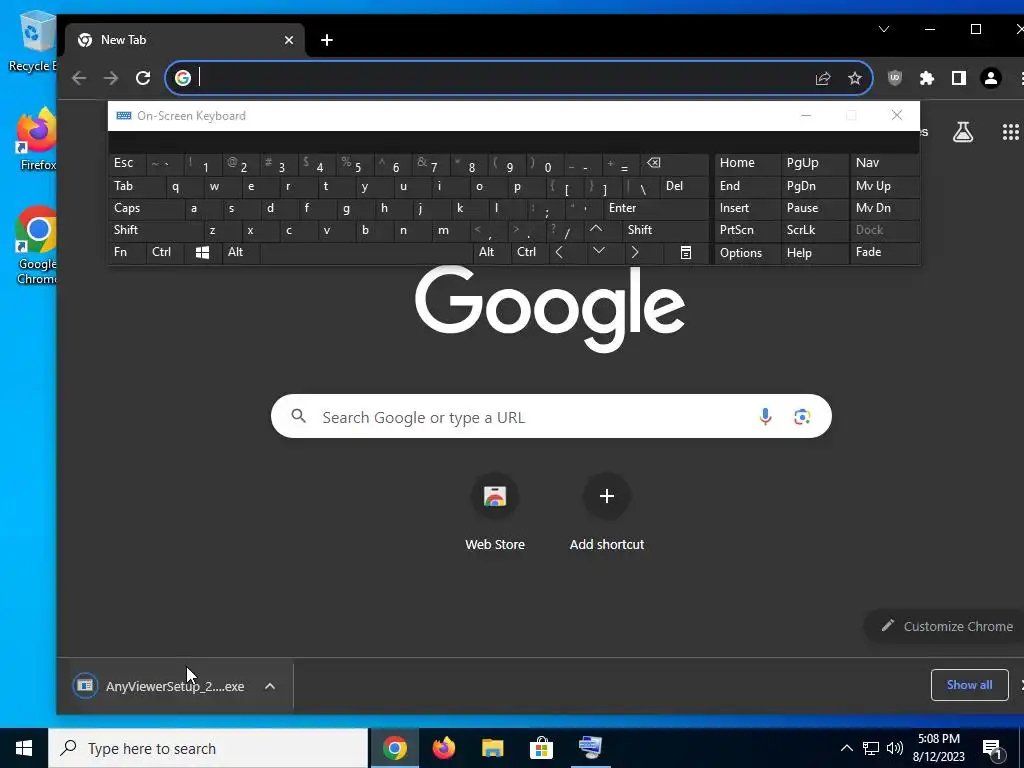
Task: Tap up arrow key on On-Screen Keyboard
Action: (596, 230)
